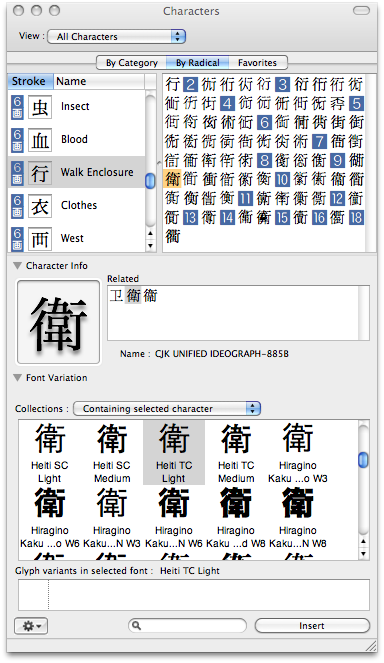Switch to the By Radical tab
This screenshot has height=663, width=384.
tap(197, 63)
